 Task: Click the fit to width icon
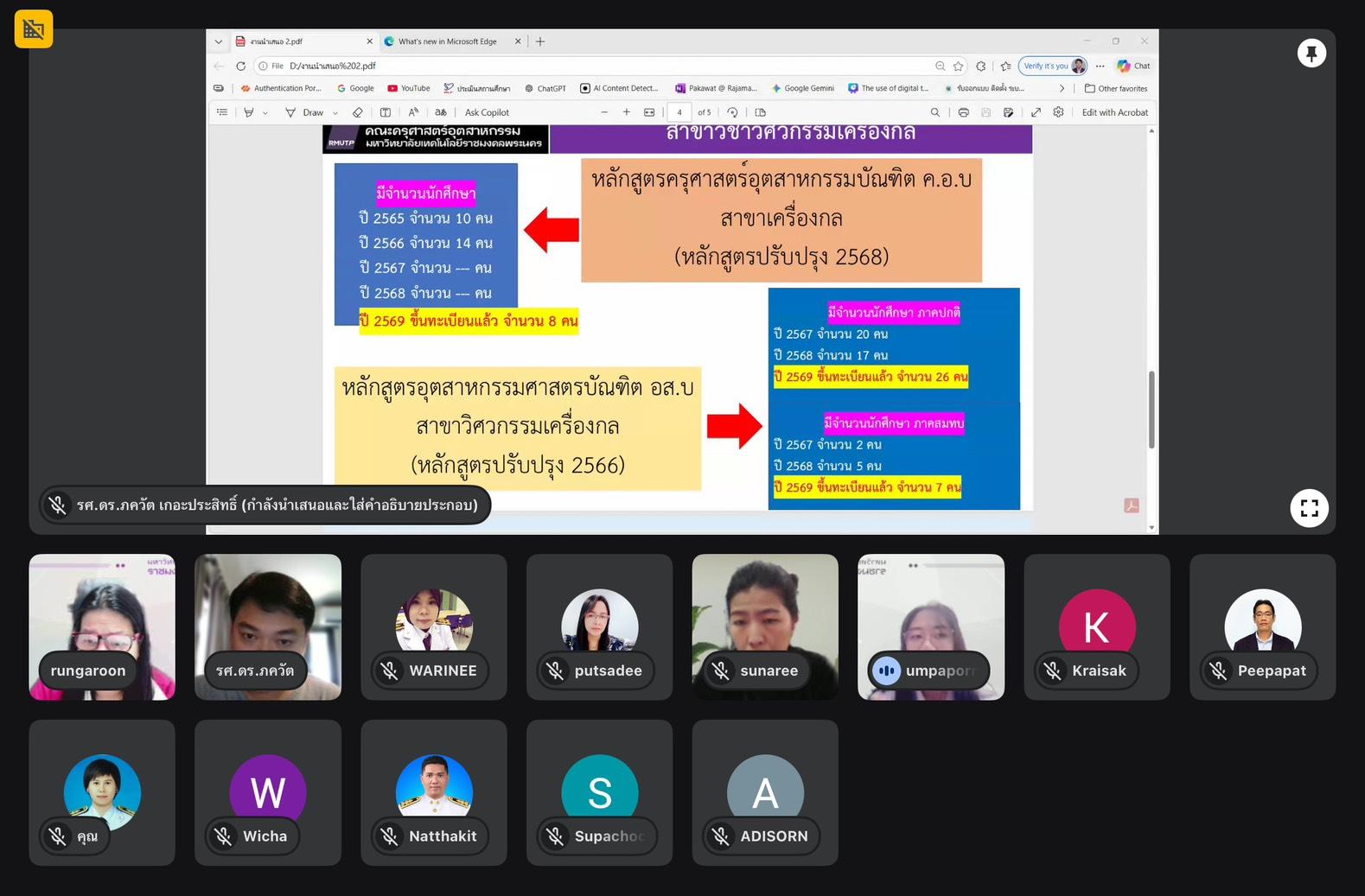pos(649,112)
